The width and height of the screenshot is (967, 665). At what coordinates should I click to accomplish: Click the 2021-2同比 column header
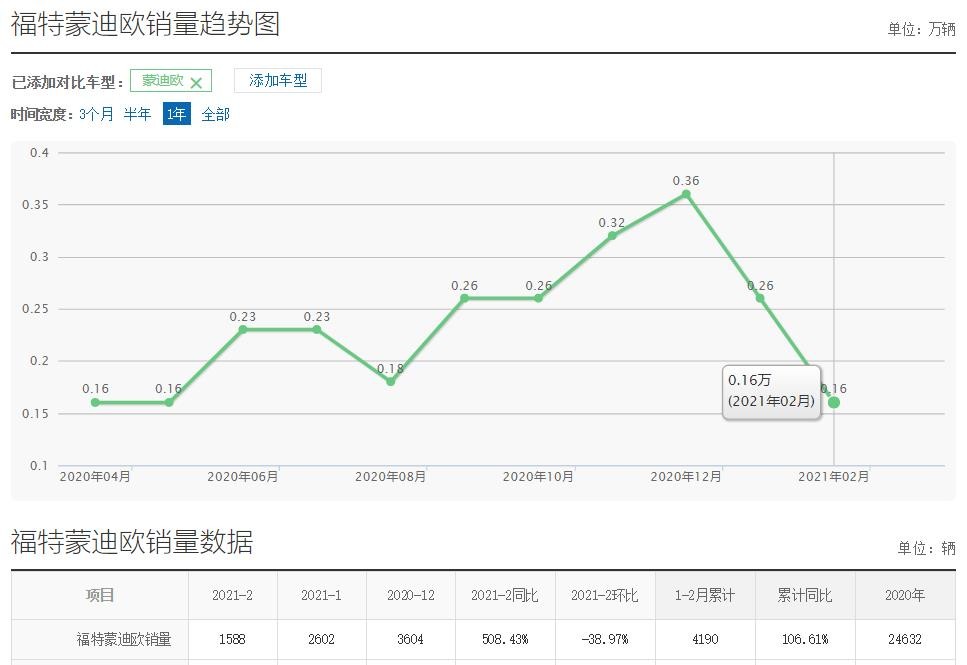[505, 595]
